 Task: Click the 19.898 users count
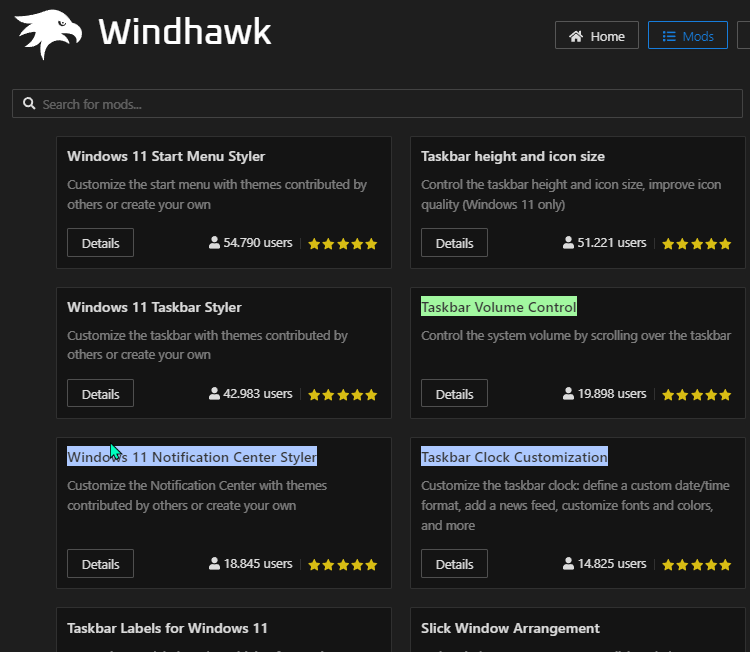tap(612, 393)
